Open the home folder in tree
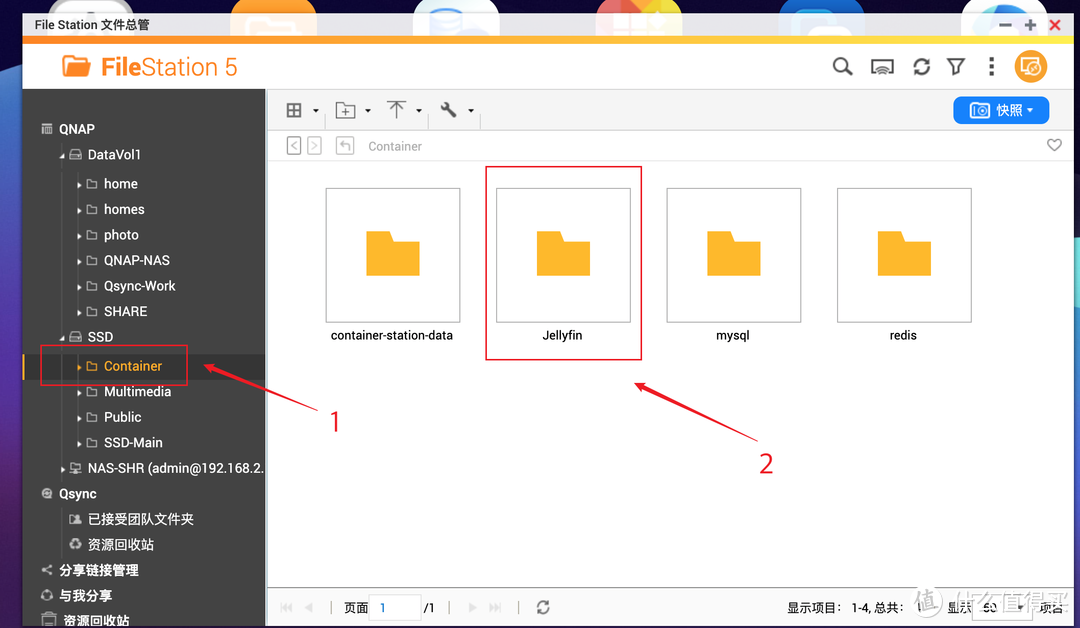Image resolution: width=1080 pixels, height=628 pixels. (x=121, y=184)
